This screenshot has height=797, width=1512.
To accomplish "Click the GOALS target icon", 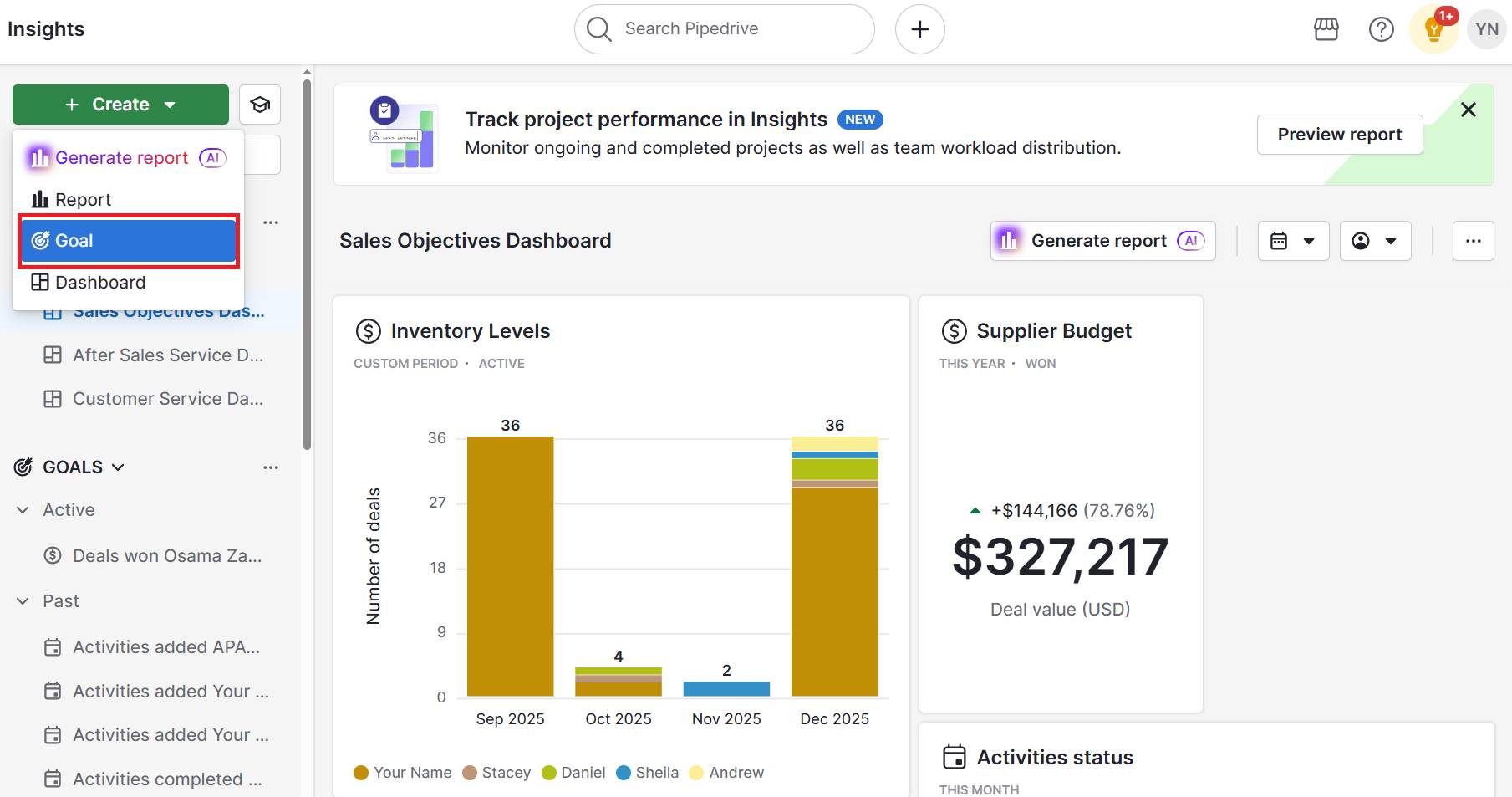I will coord(23,467).
